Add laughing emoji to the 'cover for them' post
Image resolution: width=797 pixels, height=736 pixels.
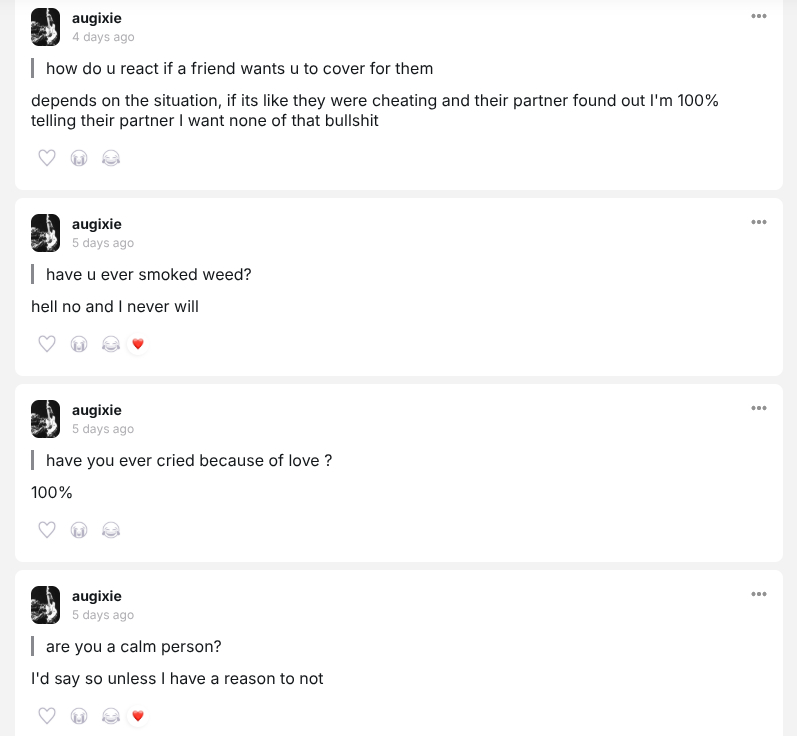(x=111, y=158)
